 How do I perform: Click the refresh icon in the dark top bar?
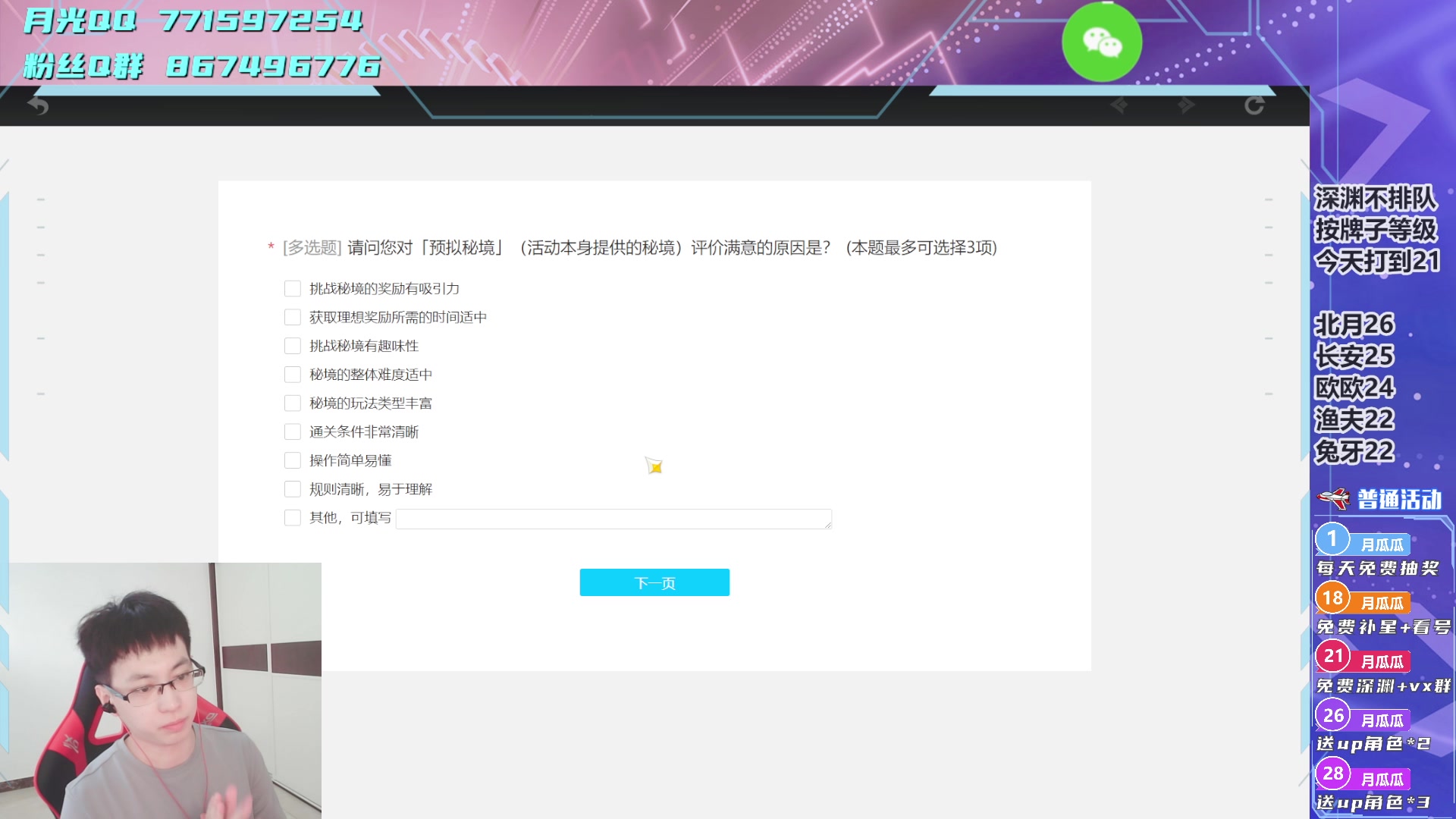click(1254, 105)
